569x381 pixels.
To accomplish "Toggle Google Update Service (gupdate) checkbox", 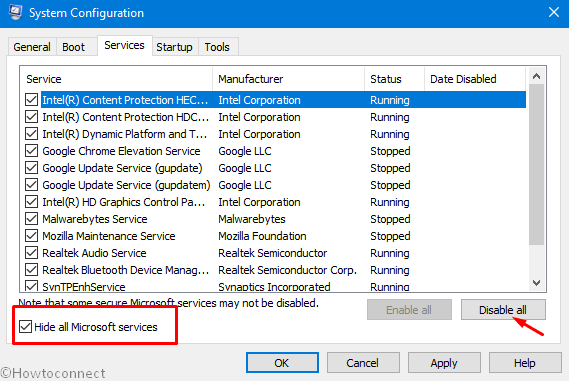I will [32, 168].
